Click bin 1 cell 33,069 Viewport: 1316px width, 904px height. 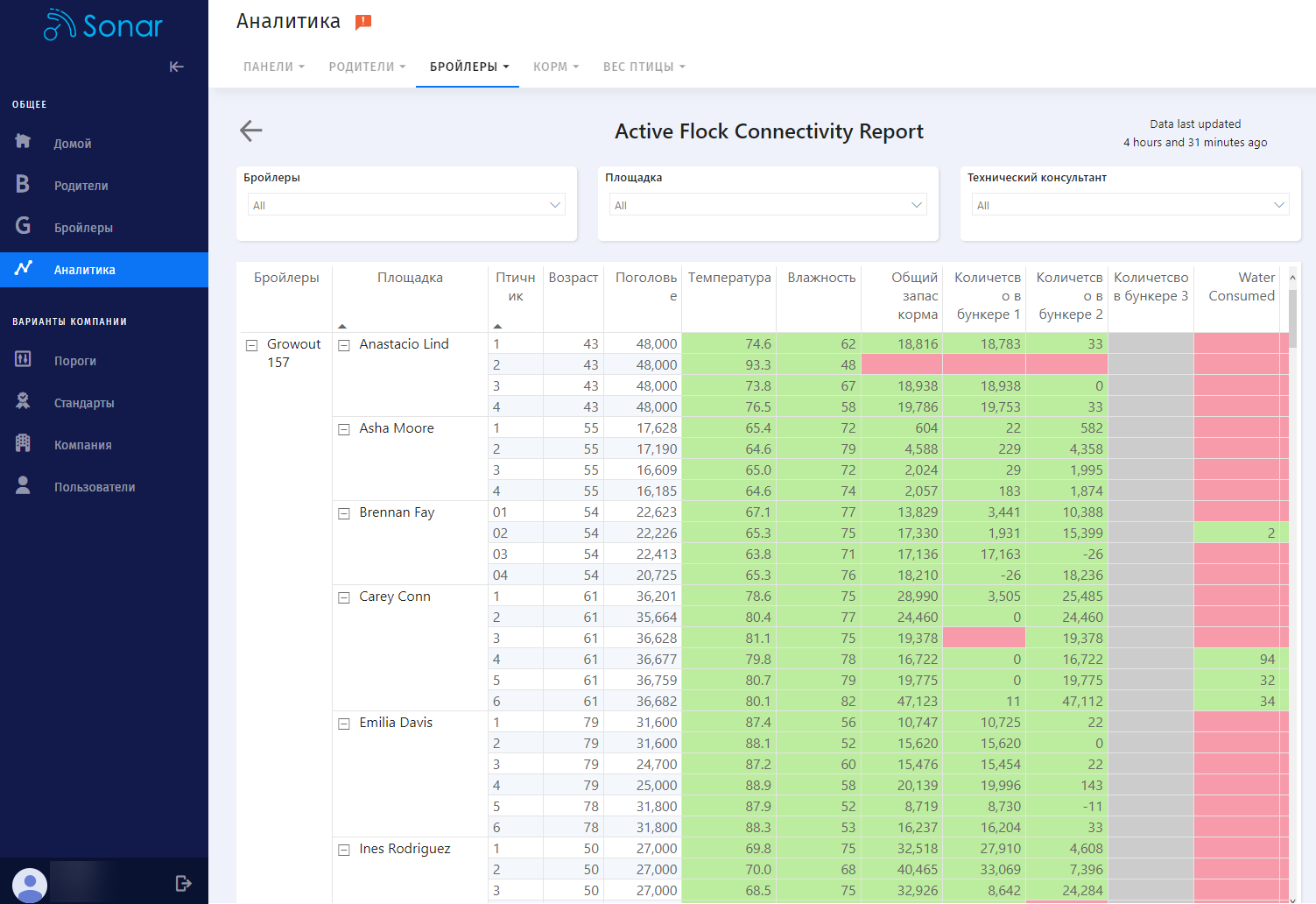(984, 869)
